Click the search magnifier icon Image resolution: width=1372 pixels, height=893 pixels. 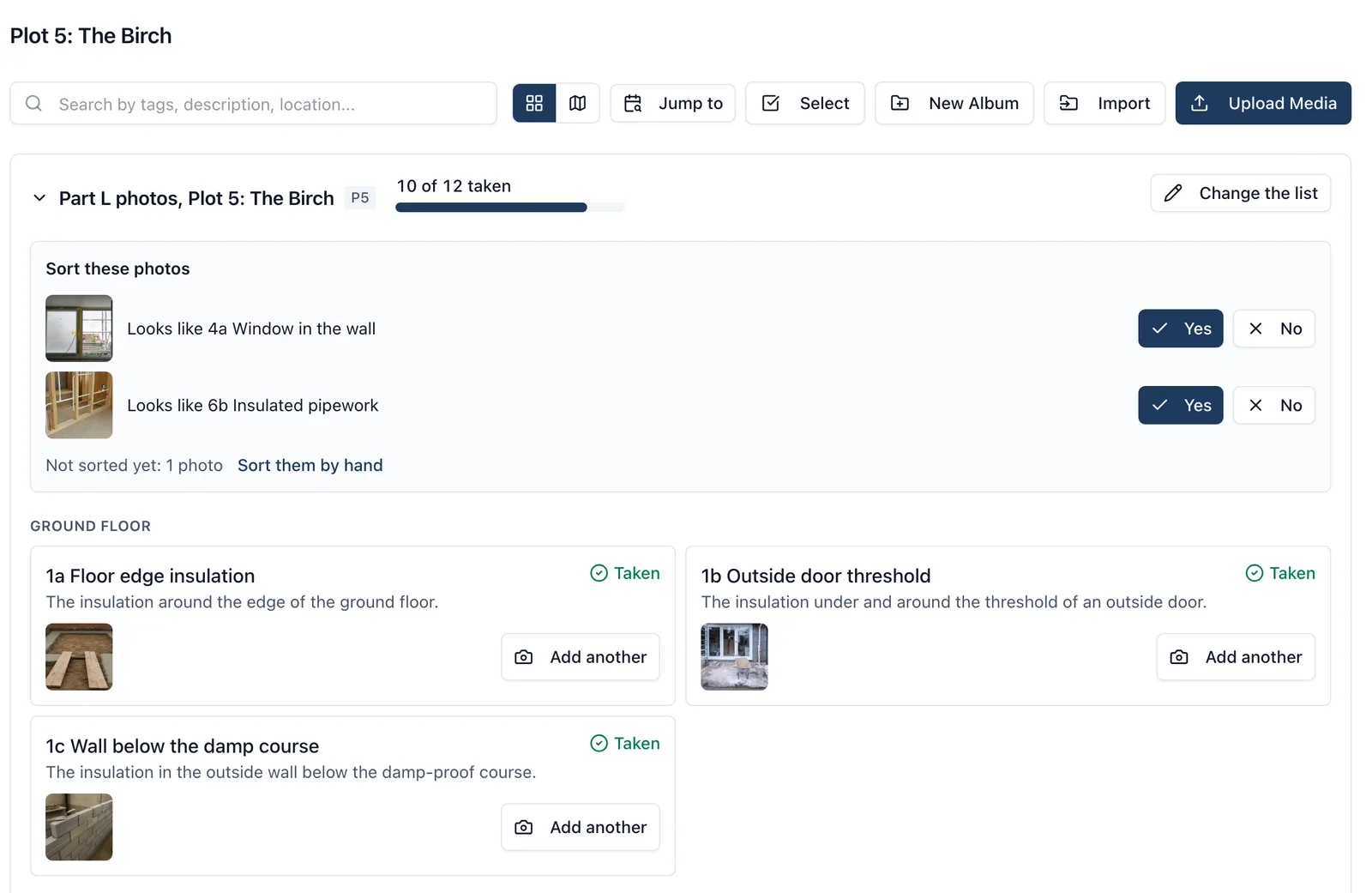[x=33, y=103]
